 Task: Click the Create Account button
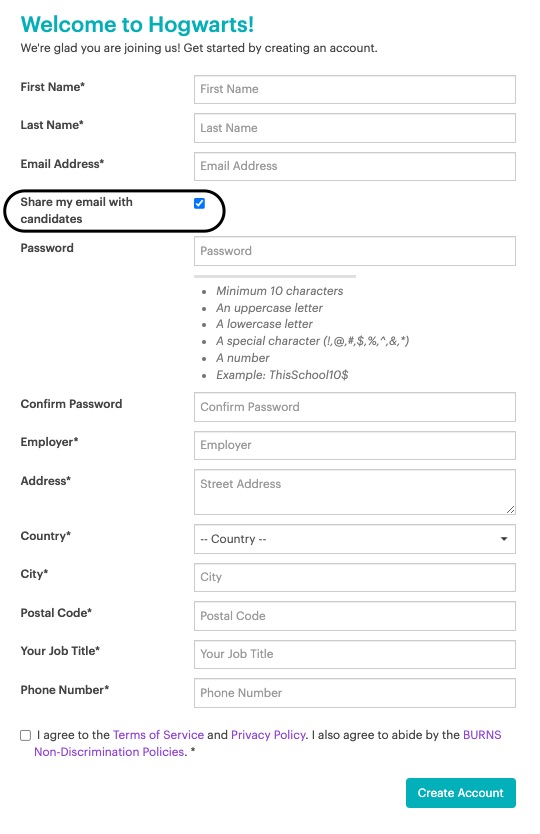tap(461, 793)
